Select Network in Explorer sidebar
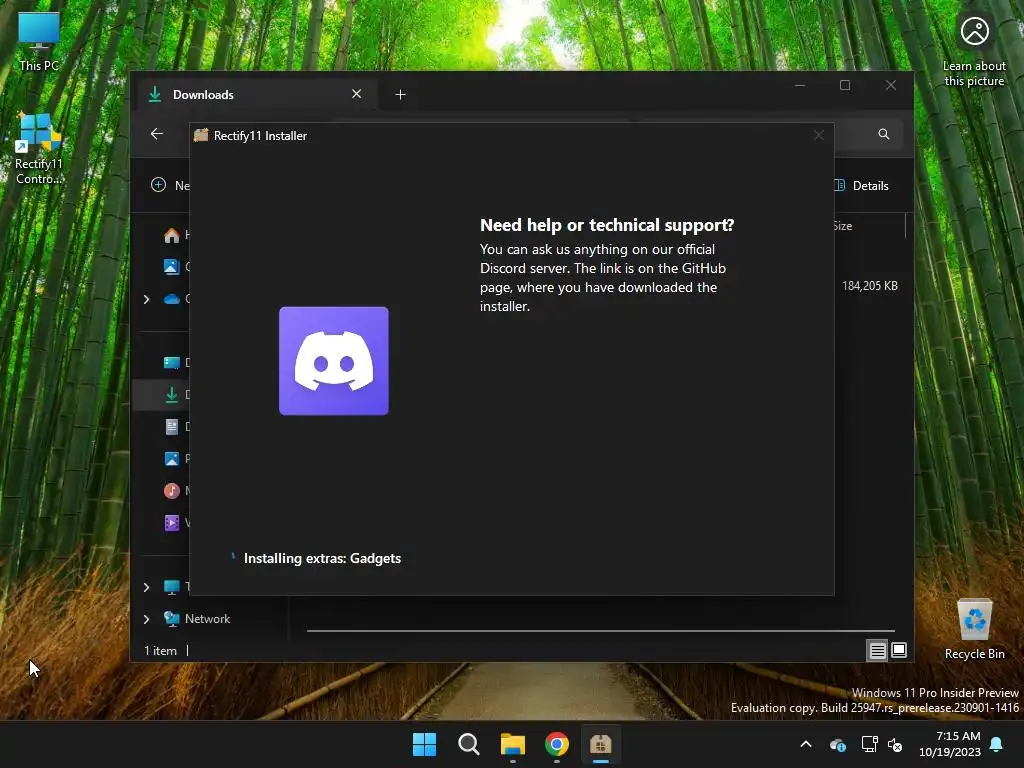This screenshot has height=768, width=1024. point(207,618)
